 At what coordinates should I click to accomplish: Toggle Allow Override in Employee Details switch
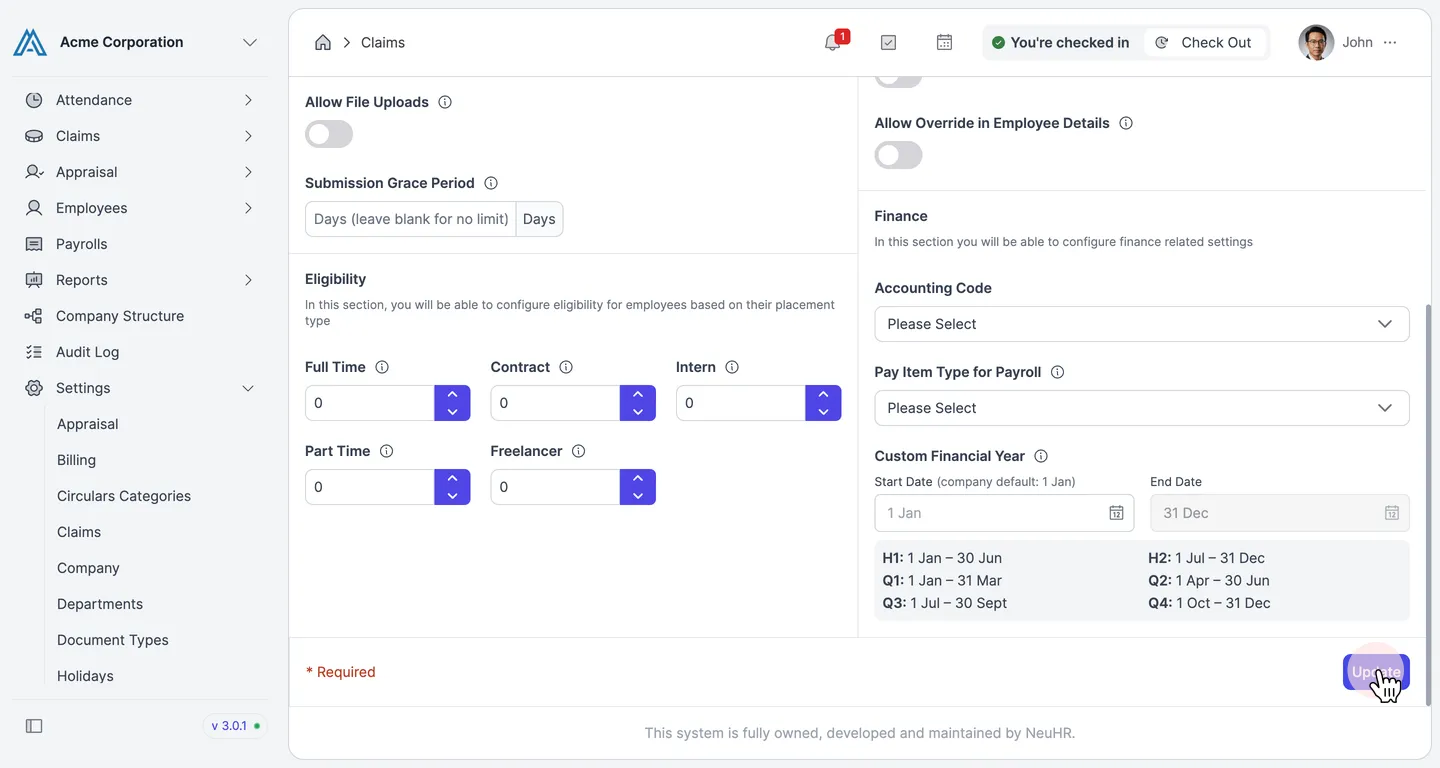tap(898, 155)
